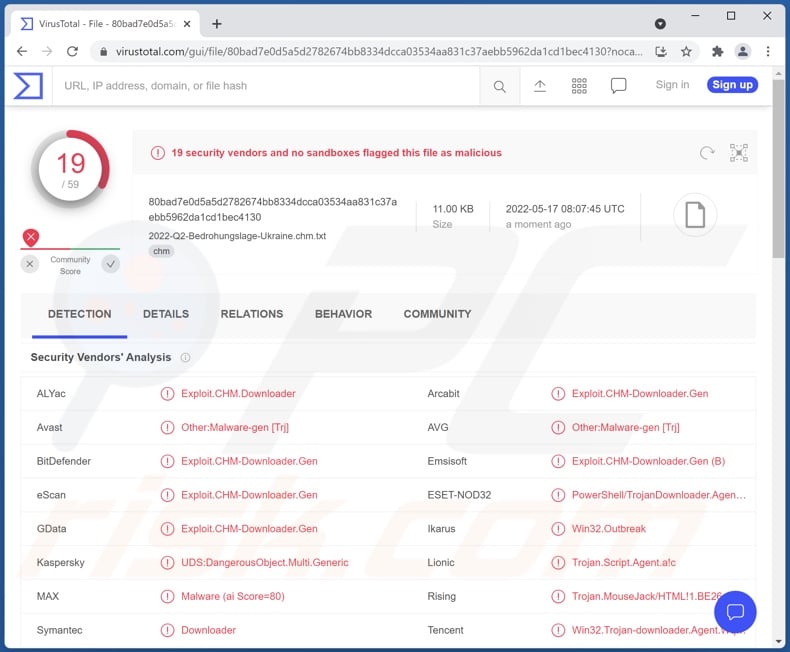Click the 2022-05-17 08:07:45 UTC timestamp

click(565, 209)
